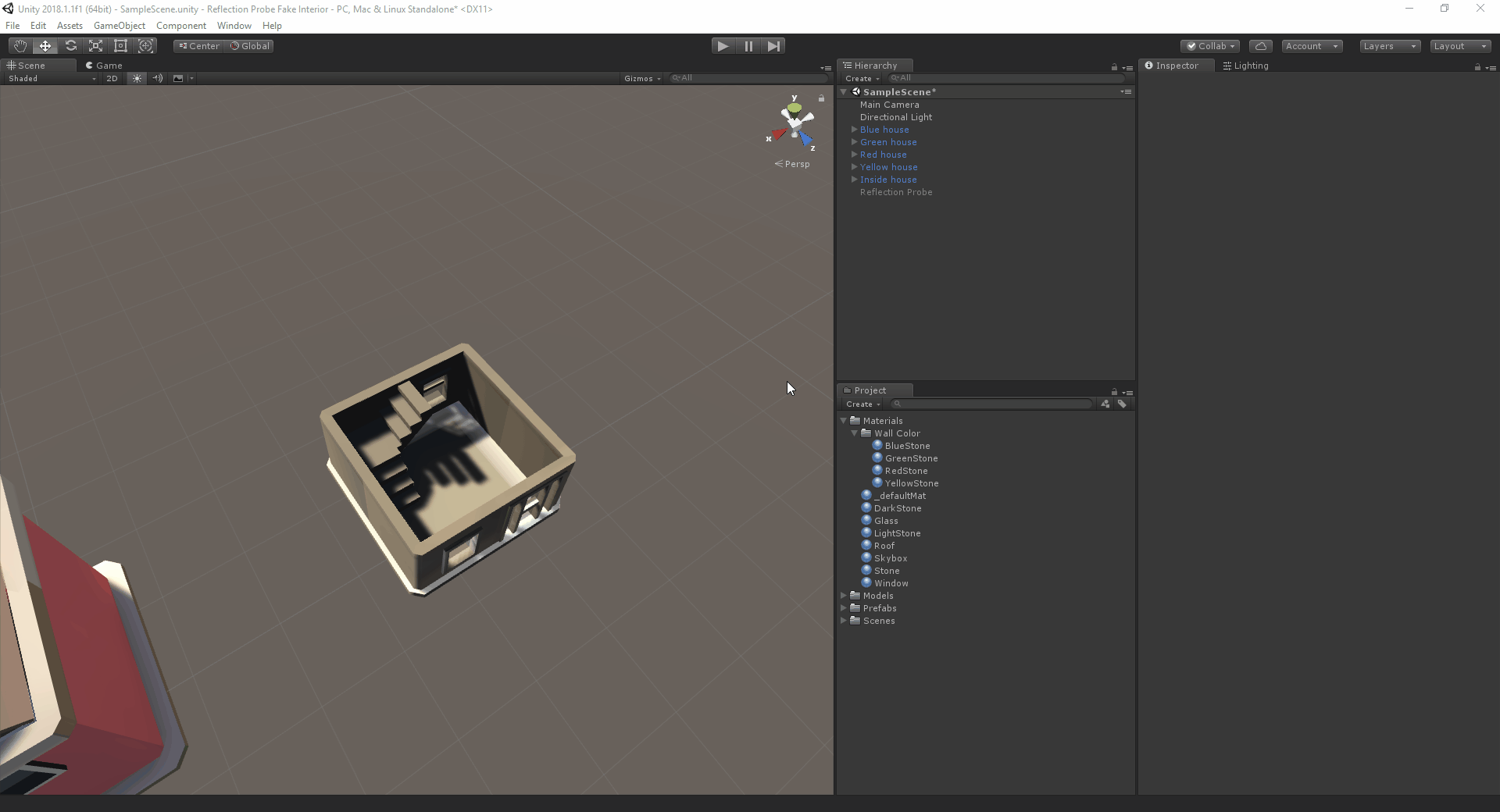
Task: Open the Collab dropdown
Action: [x=1210, y=46]
